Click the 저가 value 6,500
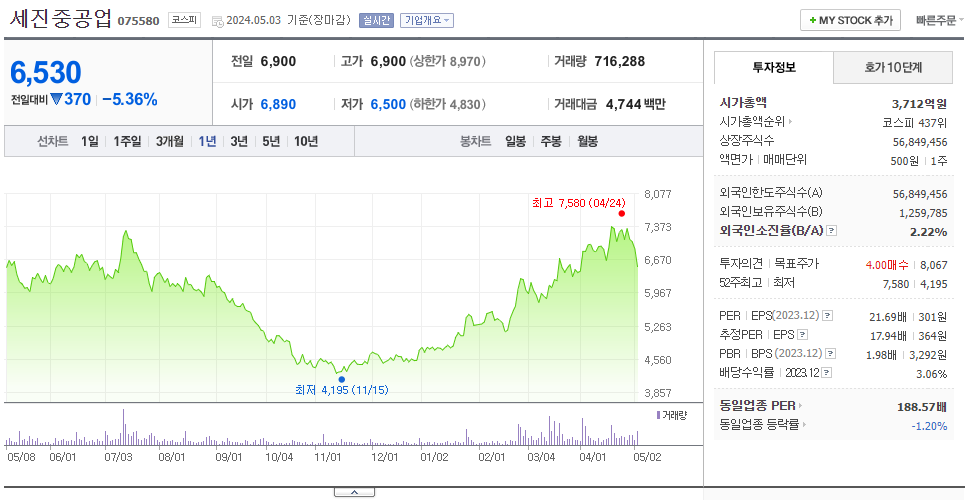Viewport: 968px width, 500px height. (x=388, y=104)
